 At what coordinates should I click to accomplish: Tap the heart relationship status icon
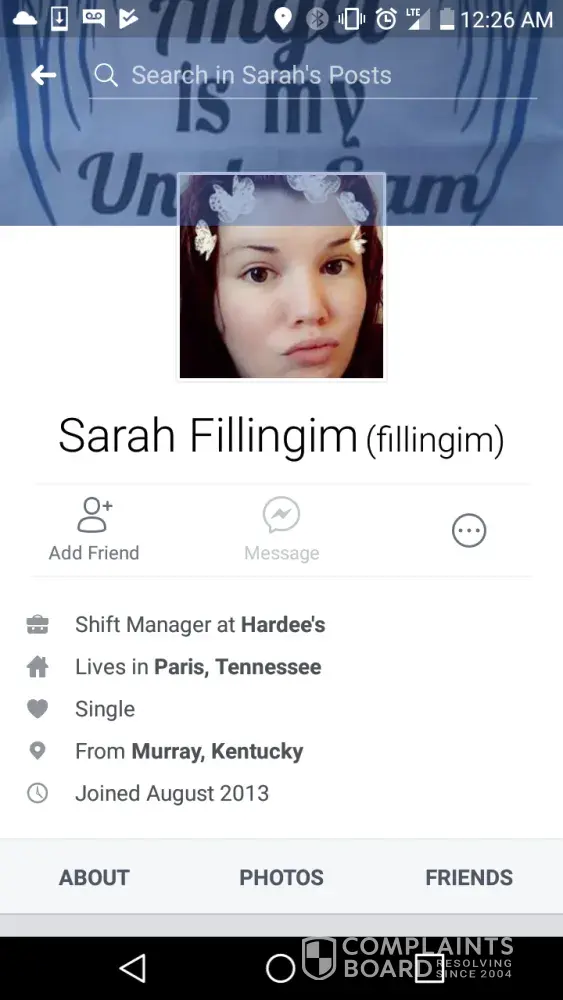[38, 709]
